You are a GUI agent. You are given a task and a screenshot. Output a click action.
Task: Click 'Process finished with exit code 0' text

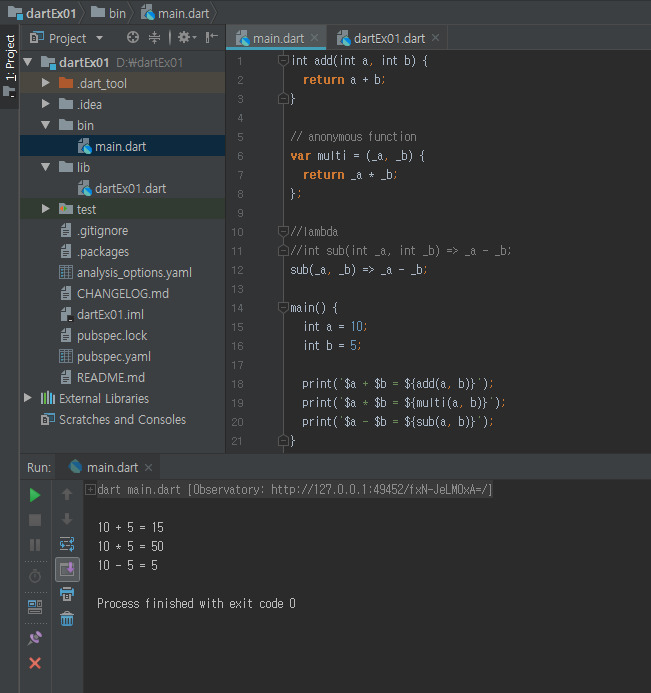(196, 603)
